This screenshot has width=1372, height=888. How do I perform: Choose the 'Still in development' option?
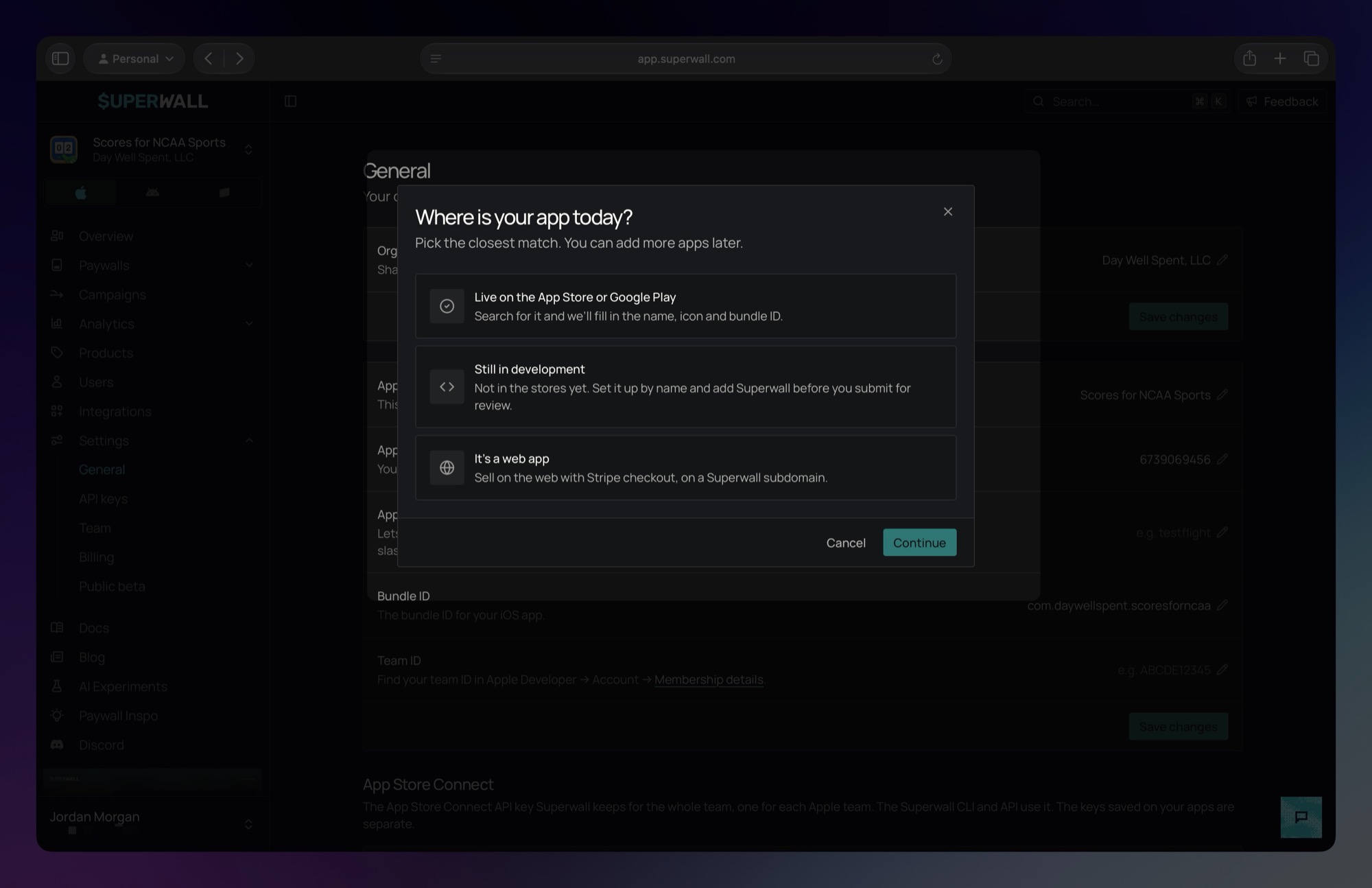click(685, 387)
